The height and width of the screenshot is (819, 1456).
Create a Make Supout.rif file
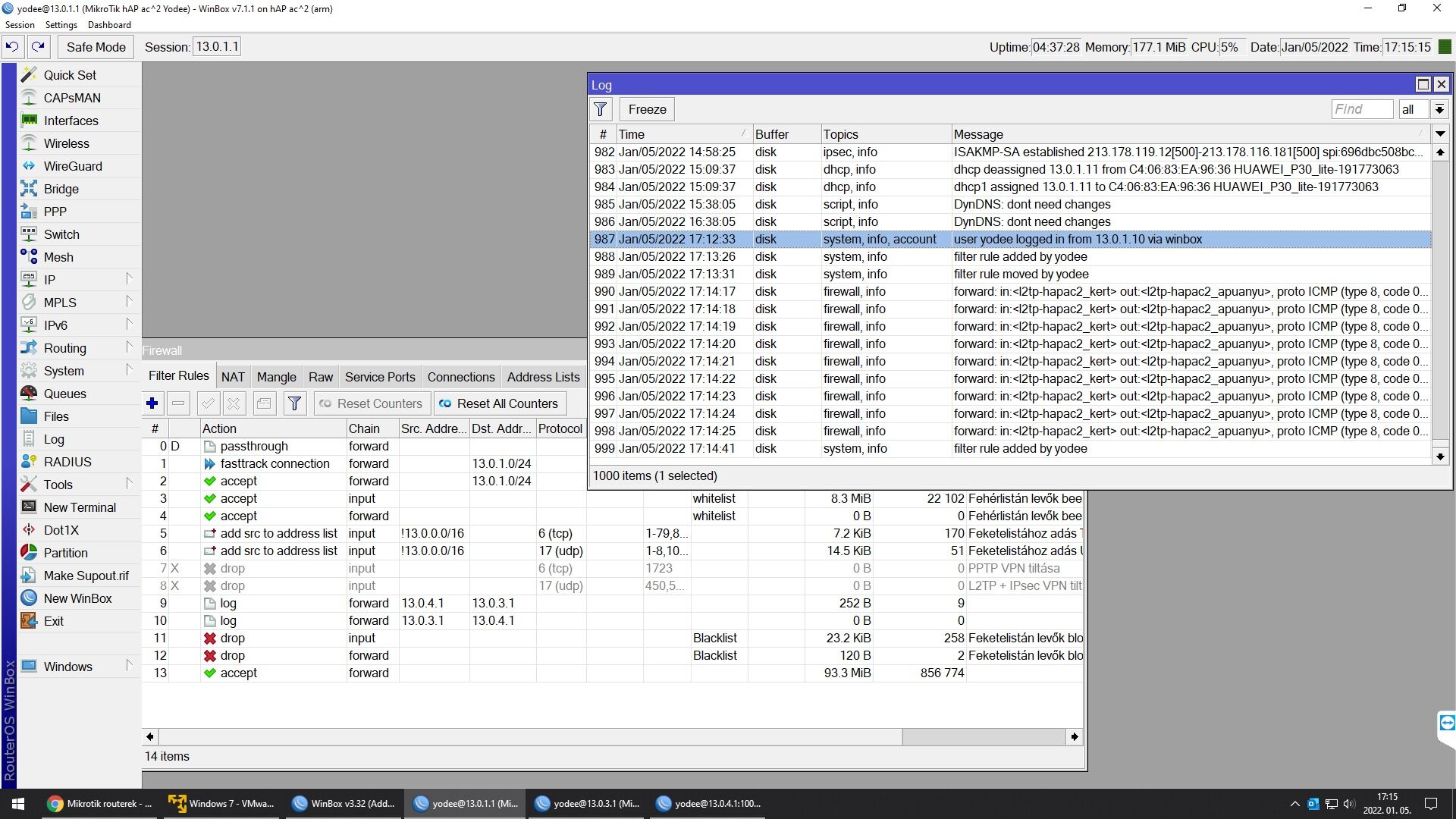pyautogui.click(x=86, y=576)
